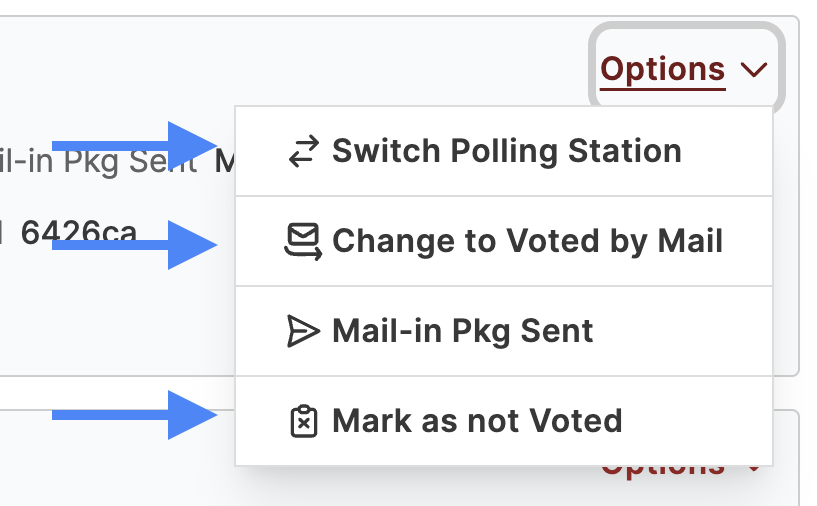
Task: Click the paper plane icon for Mail-in Pkg Sent
Action: coord(303,331)
